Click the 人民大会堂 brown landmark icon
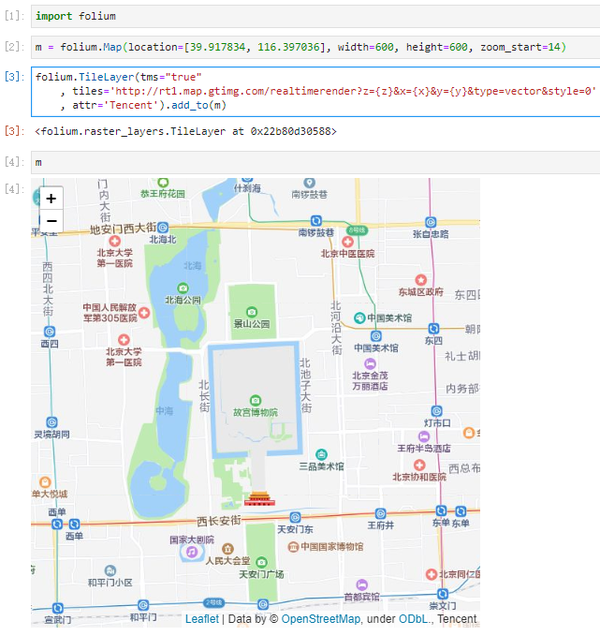Image resolution: width=600 pixels, height=636 pixels. click(x=228, y=549)
